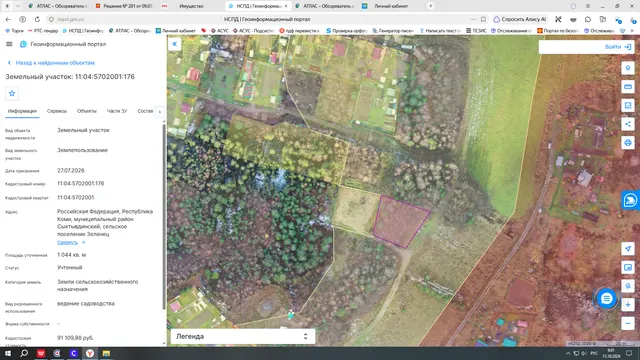Add the land plot to favorites with star
640x360 pixels.
pyautogui.click(x=12, y=93)
